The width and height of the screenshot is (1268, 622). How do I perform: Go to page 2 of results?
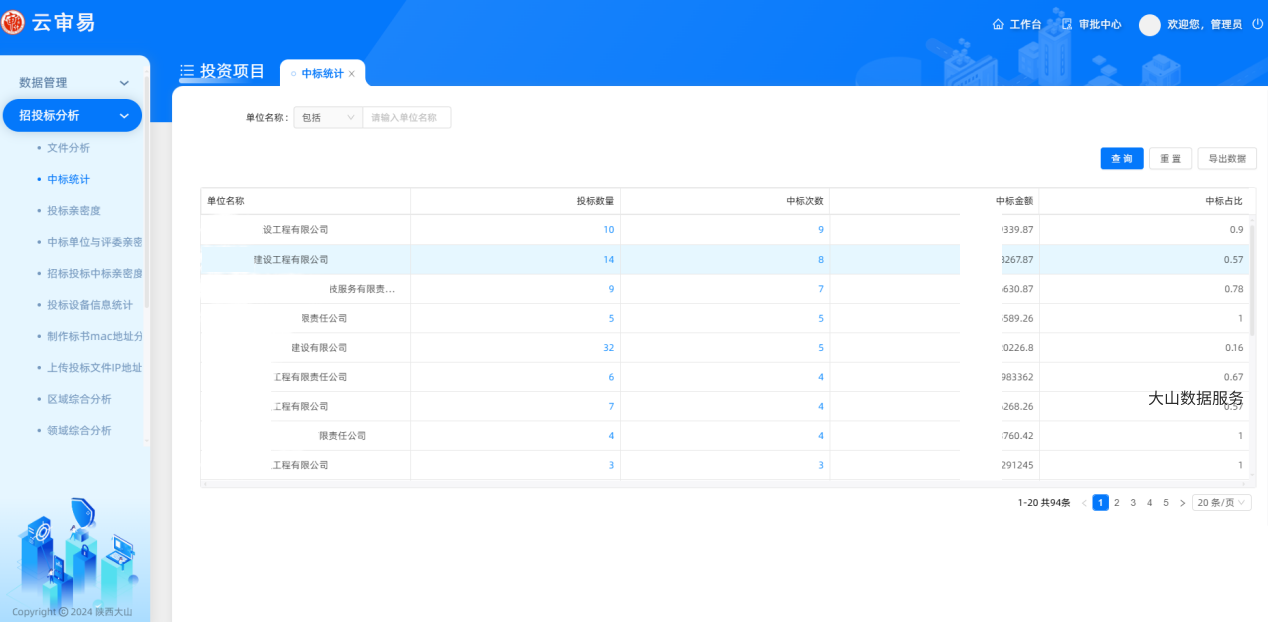click(1117, 503)
